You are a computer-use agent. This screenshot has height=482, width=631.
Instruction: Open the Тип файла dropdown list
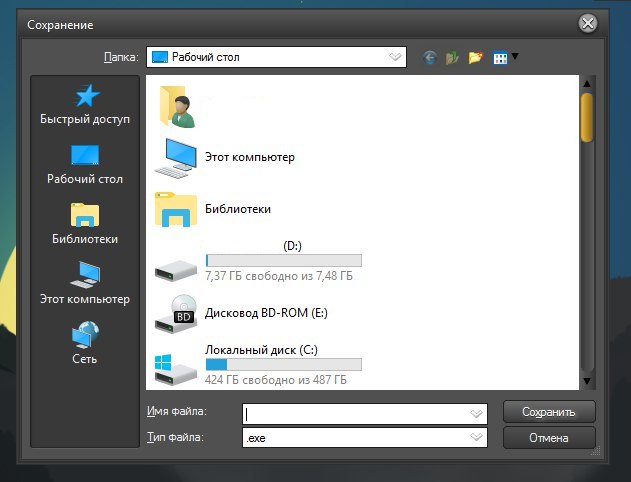(x=476, y=437)
